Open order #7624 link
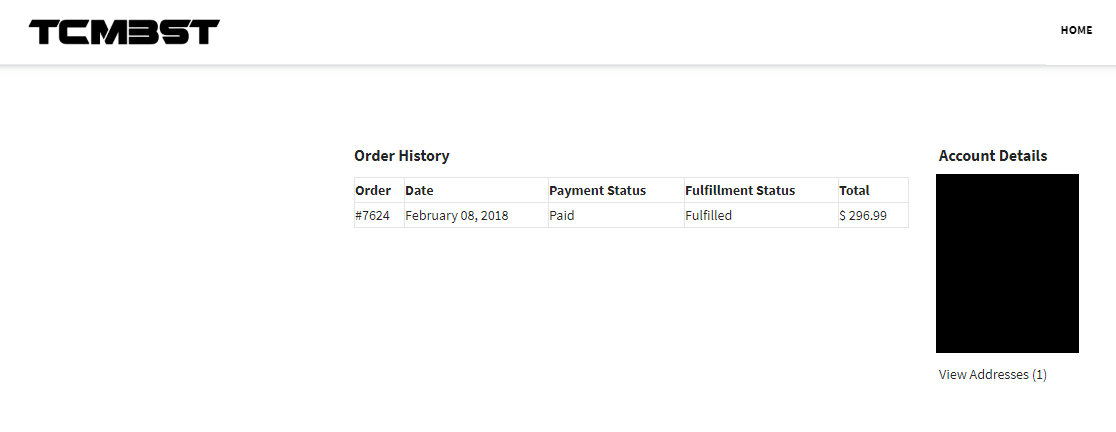1116x432 pixels. coord(372,215)
